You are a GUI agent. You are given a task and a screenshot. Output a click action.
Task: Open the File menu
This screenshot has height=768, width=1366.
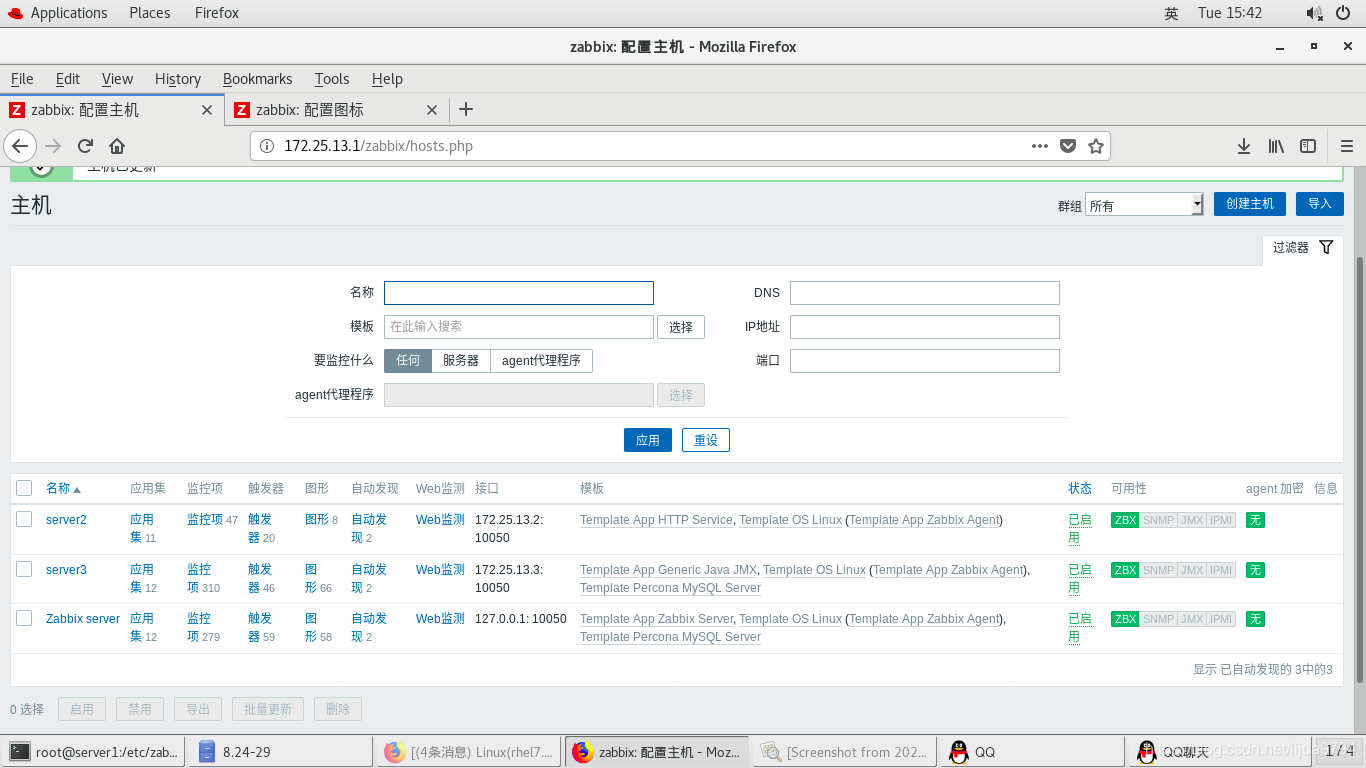[22, 79]
